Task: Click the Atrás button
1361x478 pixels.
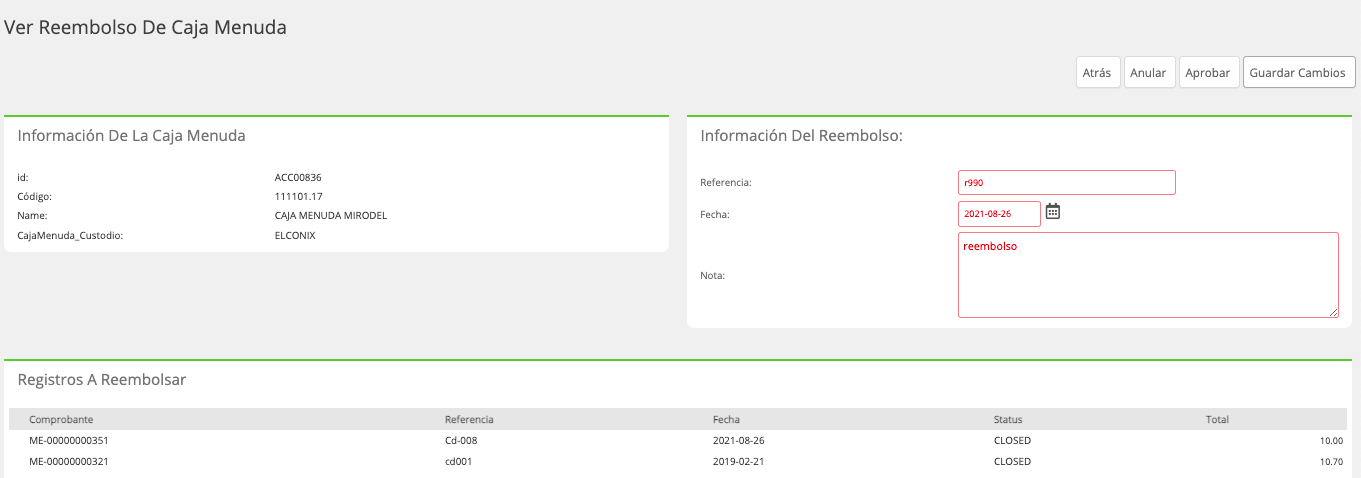Action: [1097, 72]
